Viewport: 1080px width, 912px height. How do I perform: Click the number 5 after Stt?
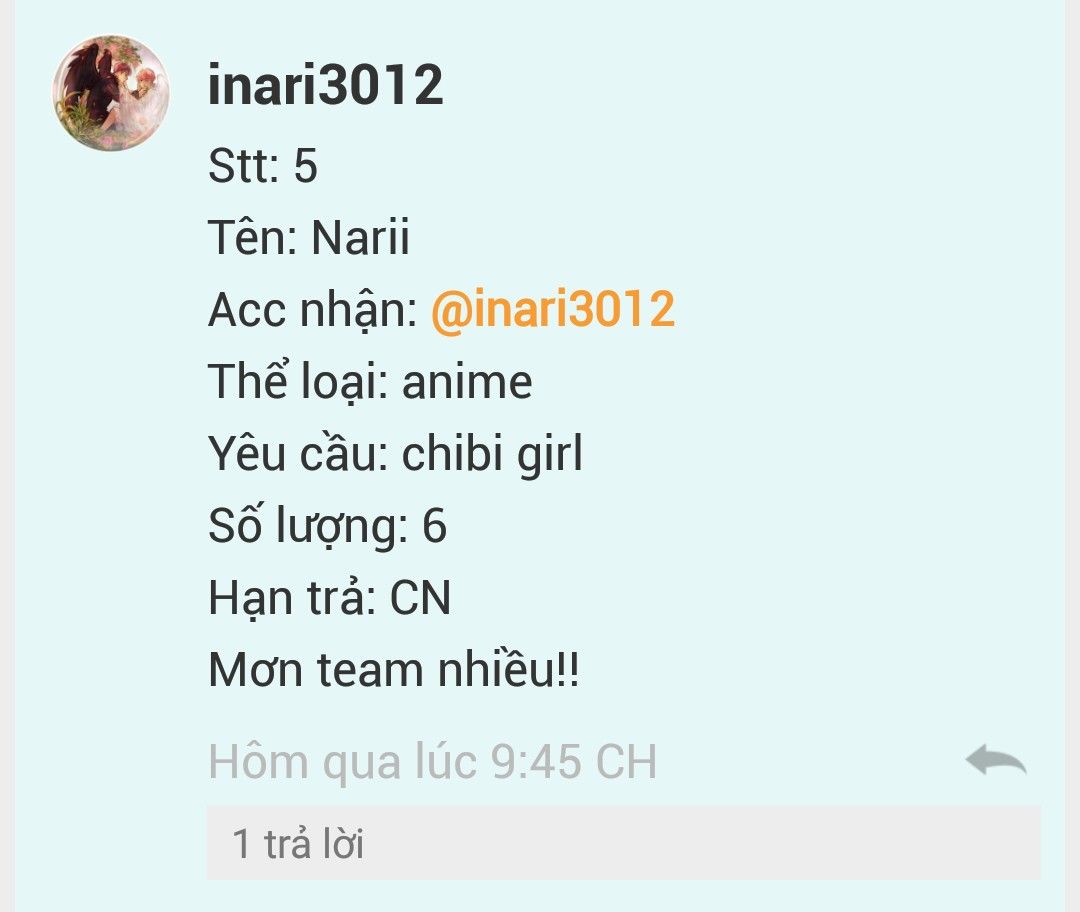click(306, 165)
